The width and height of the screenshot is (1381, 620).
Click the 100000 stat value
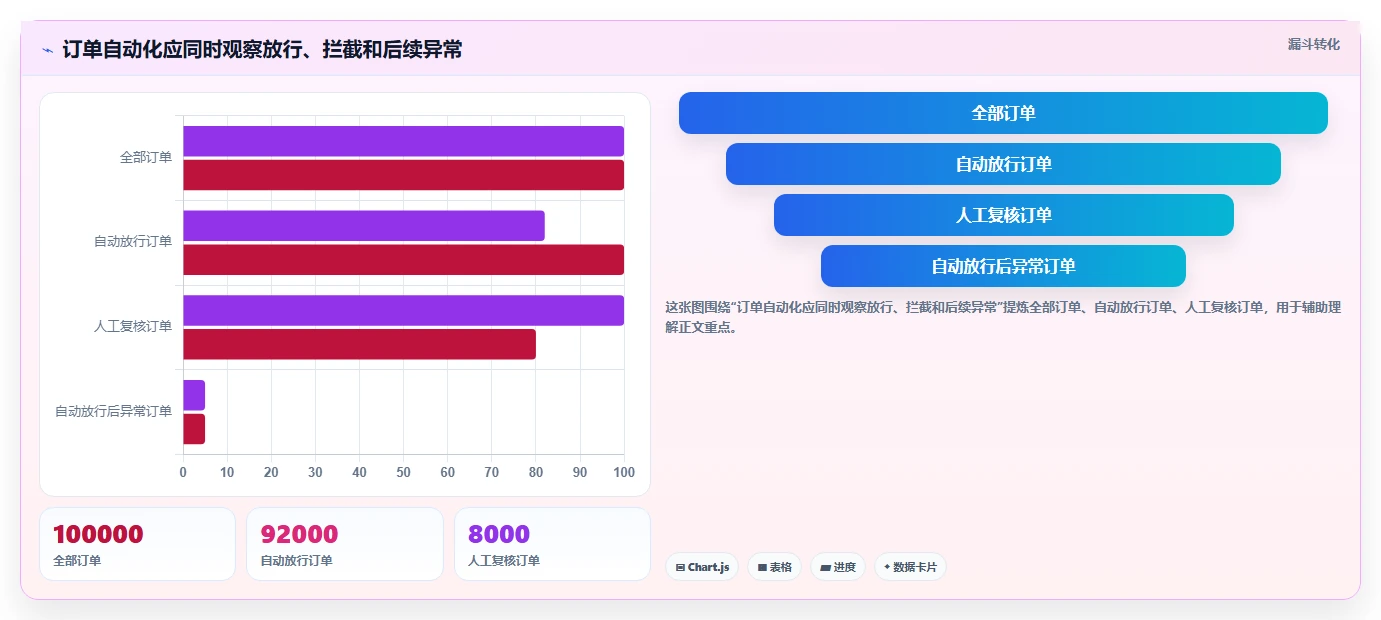tap(98, 535)
